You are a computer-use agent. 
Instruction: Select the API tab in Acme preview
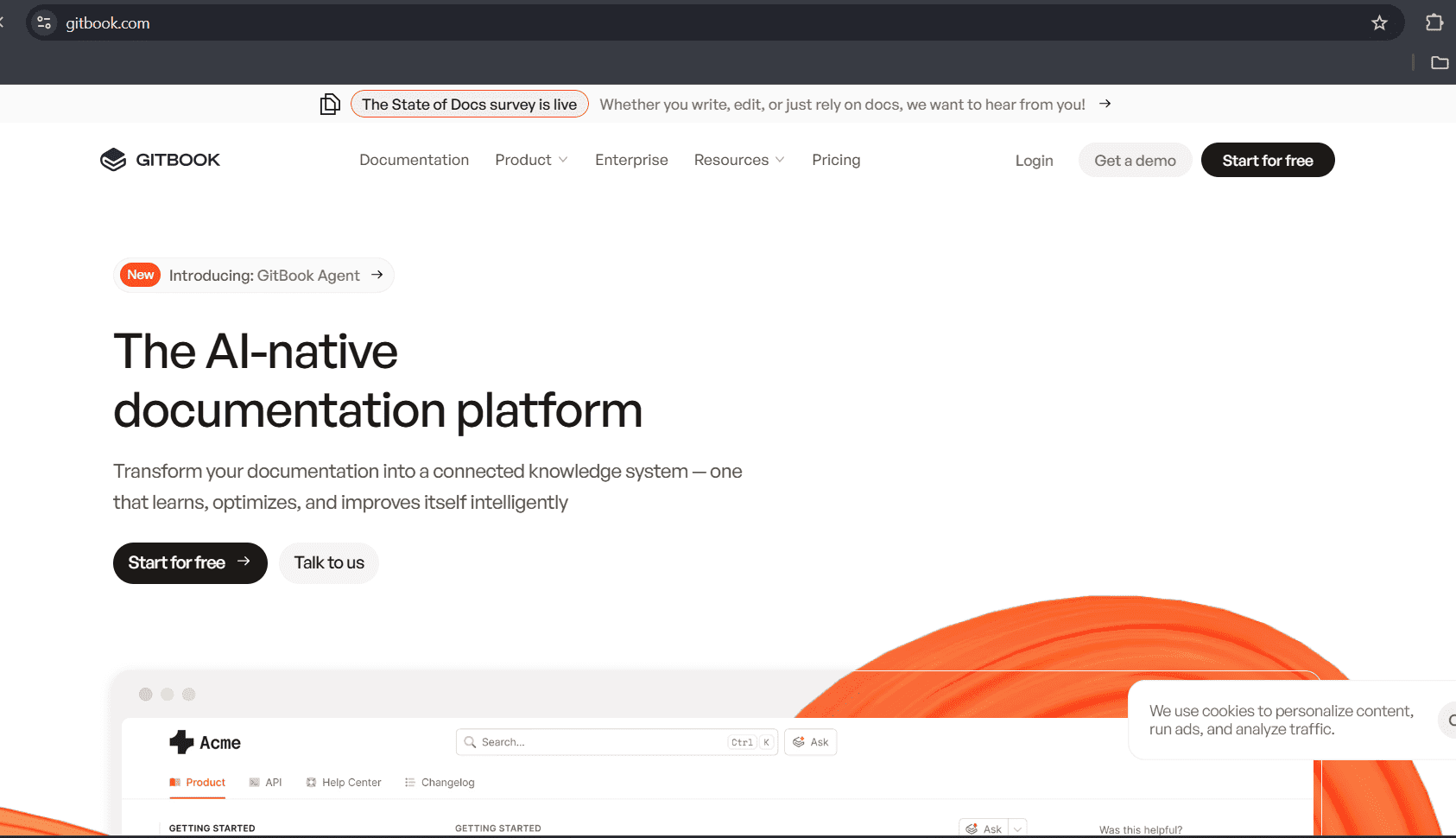[266, 783]
